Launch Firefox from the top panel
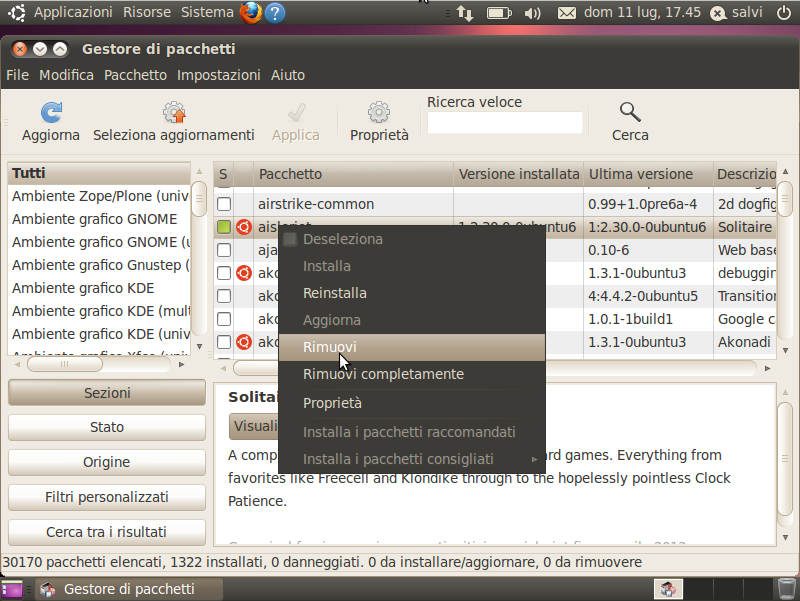800x601 pixels. (251, 13)
